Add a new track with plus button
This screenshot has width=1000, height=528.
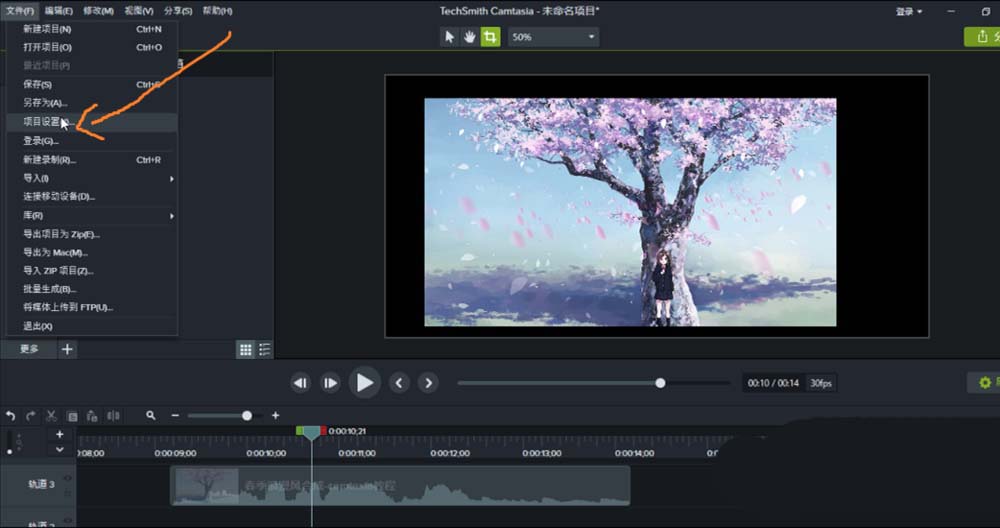coord(59,434)
